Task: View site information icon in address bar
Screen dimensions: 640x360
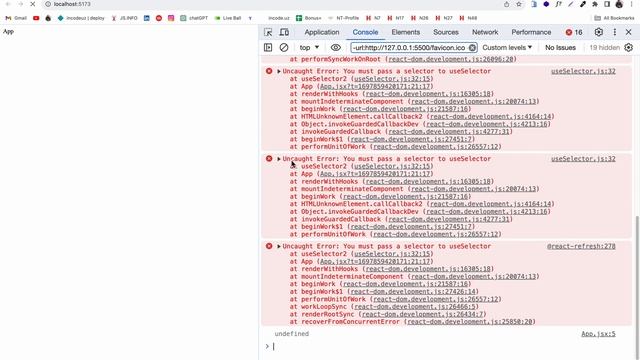Action: pos(48,4)
